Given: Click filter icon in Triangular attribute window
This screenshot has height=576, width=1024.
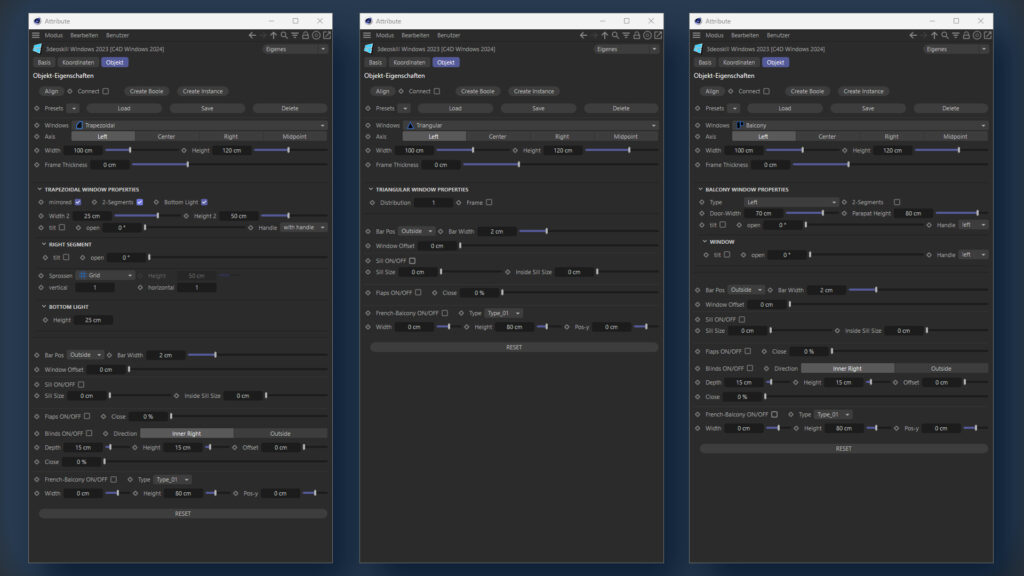Looking at the screenshot, I should tap(626, 35).
